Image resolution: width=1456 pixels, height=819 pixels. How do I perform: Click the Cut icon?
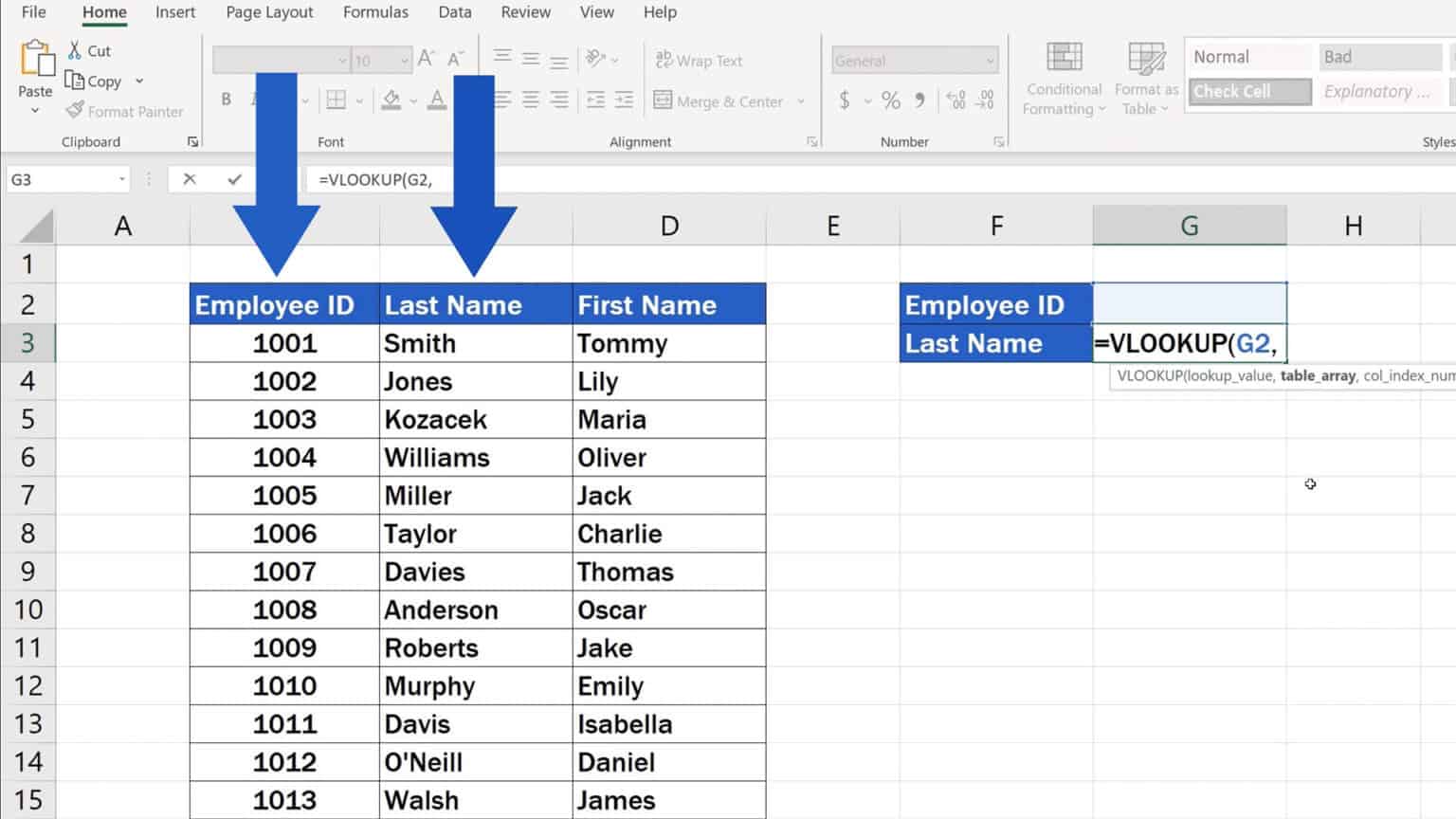[x=74, y=50]
